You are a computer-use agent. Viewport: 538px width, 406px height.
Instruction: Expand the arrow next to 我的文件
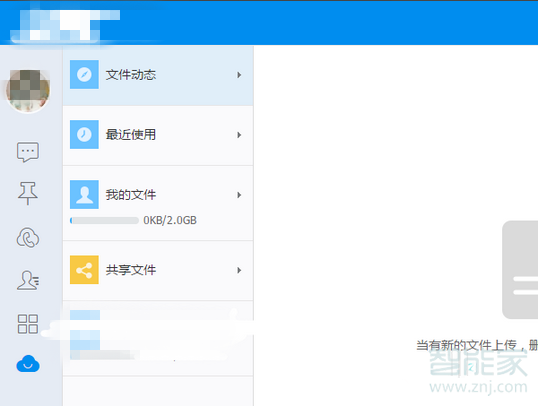tap(239, 195)
